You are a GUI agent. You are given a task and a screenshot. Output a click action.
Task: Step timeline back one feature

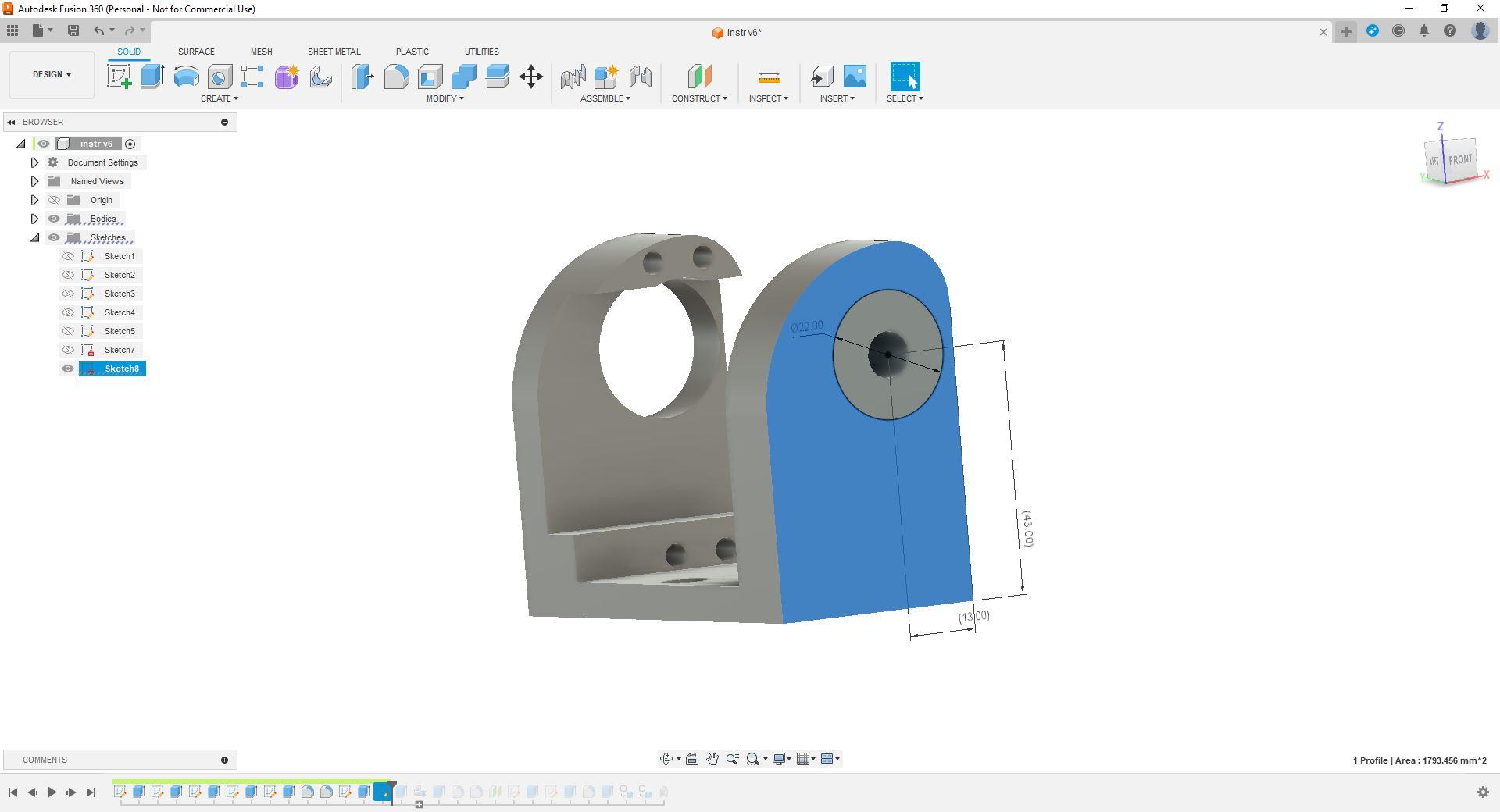click(x=32, y=792)
